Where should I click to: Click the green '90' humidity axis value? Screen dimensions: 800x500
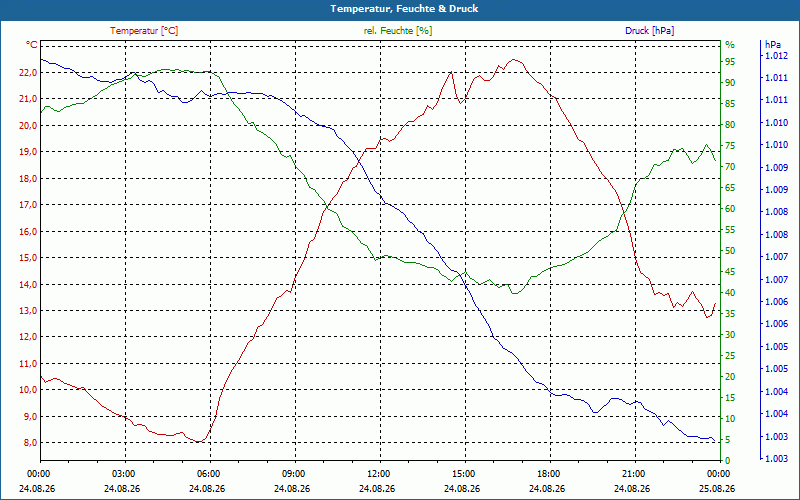pyautogui.click(x=730, y=83)
